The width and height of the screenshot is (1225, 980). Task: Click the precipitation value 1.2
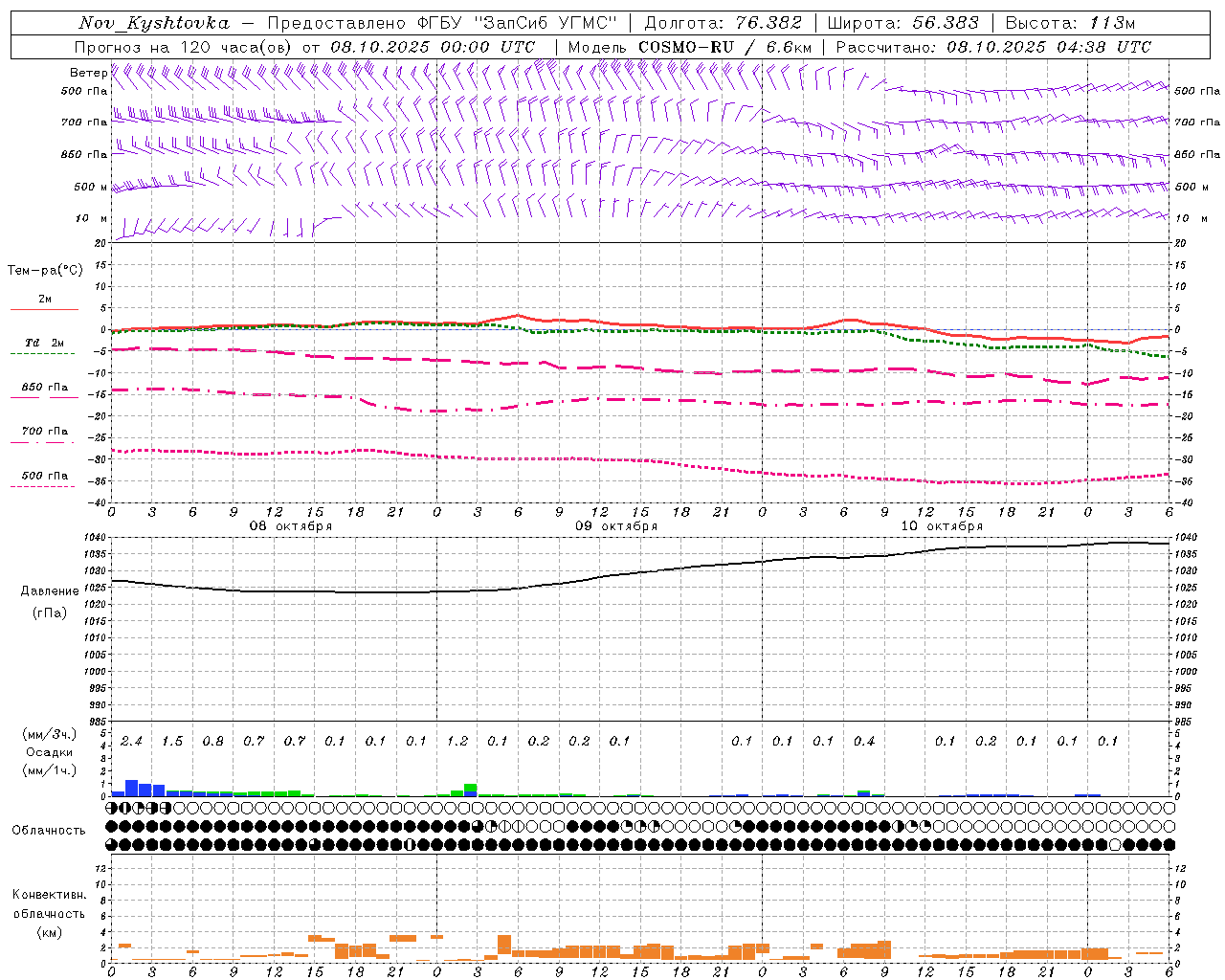coord(457,742)
